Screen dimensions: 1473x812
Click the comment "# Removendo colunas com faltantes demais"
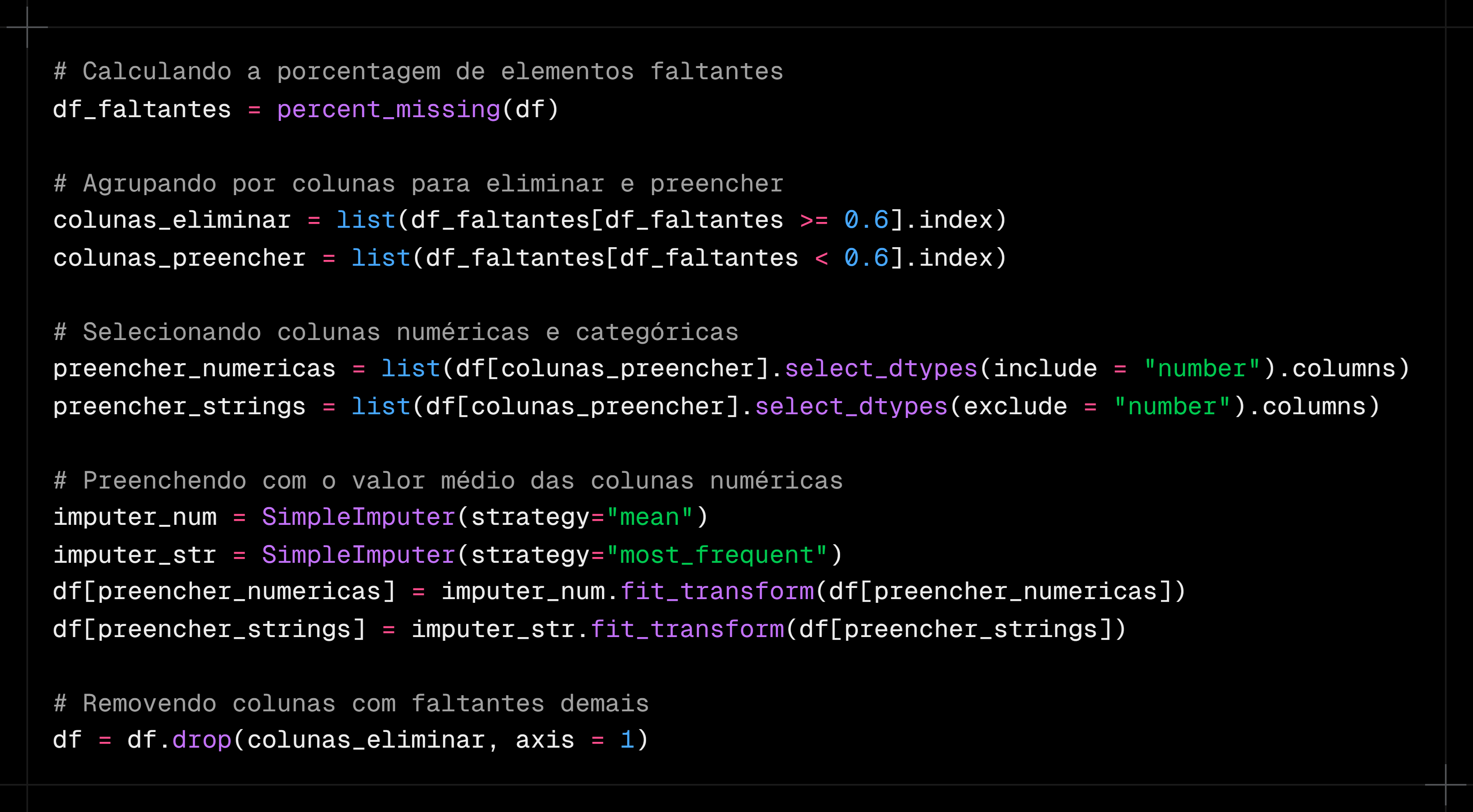pos(351,703)
